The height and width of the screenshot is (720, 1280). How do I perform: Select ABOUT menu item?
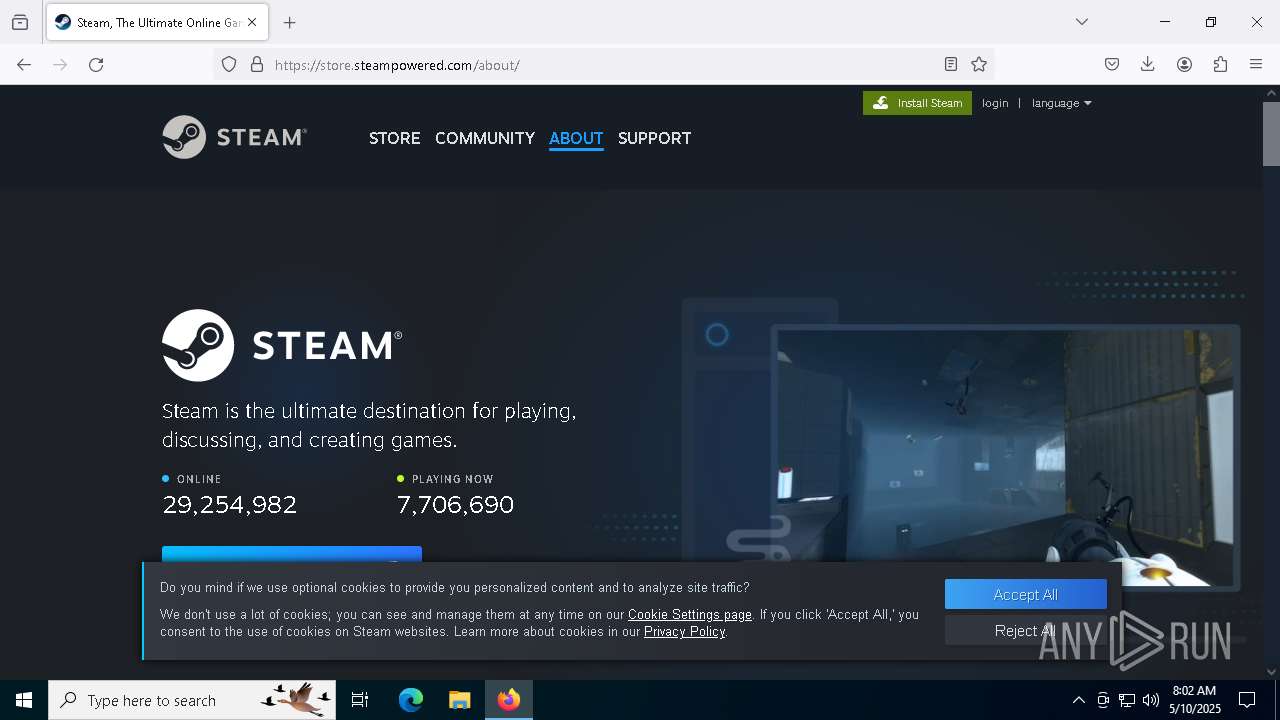576,138
